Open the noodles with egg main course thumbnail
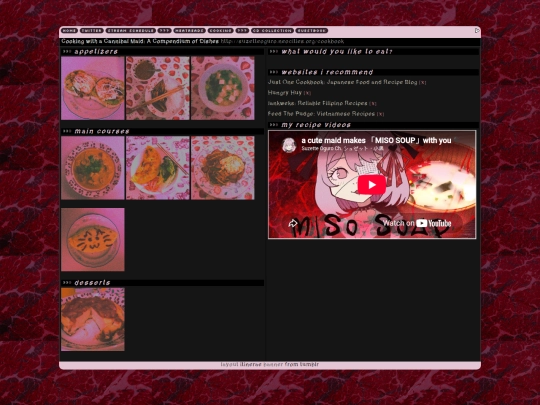This screenshot has height=405, width=540. (223, 168)
